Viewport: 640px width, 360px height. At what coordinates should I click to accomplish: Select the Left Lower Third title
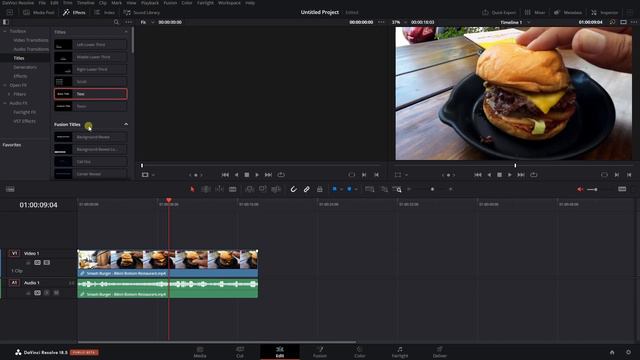(x=91, y=44)
